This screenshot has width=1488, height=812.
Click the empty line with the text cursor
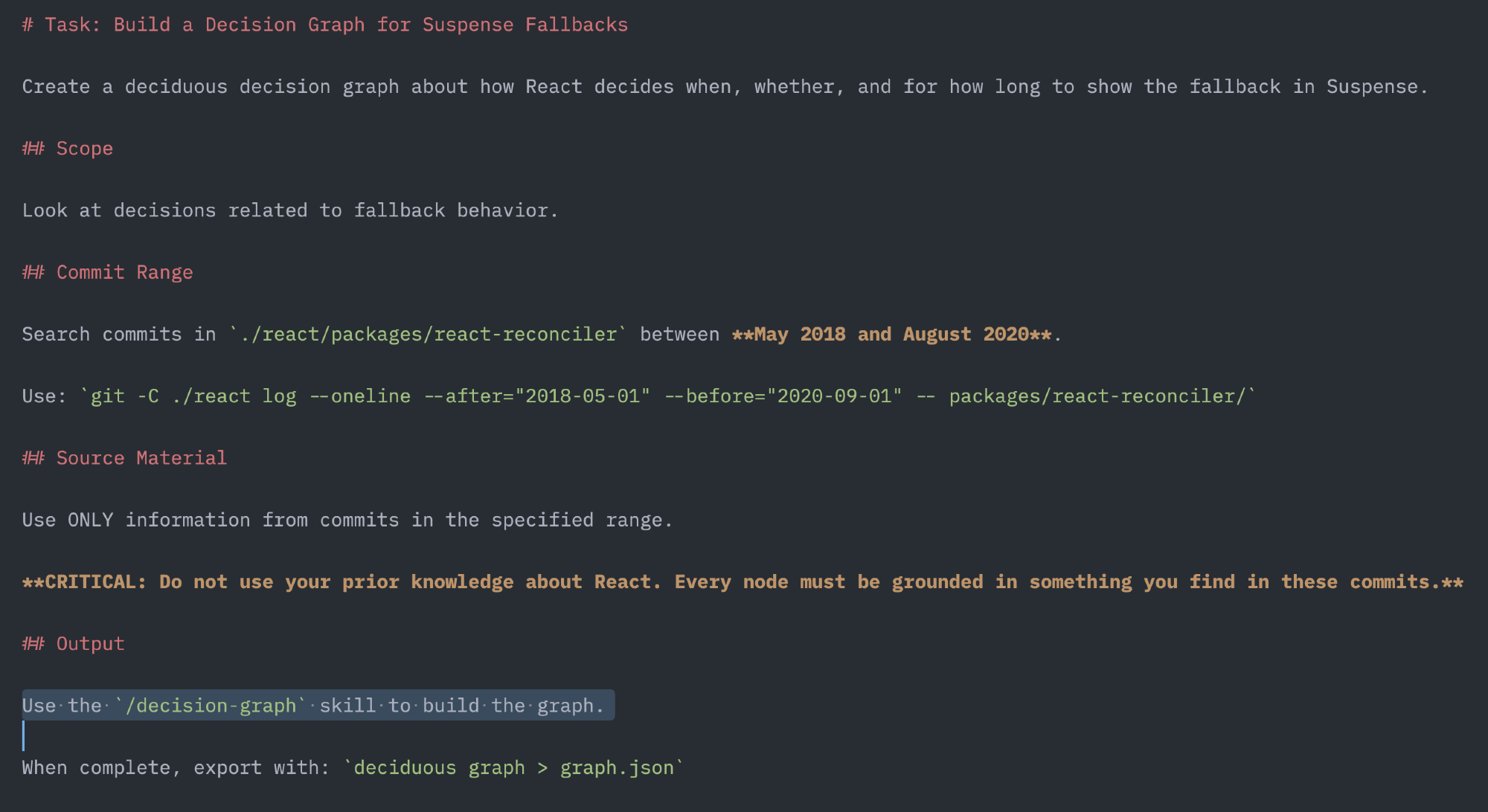[223, 737]
